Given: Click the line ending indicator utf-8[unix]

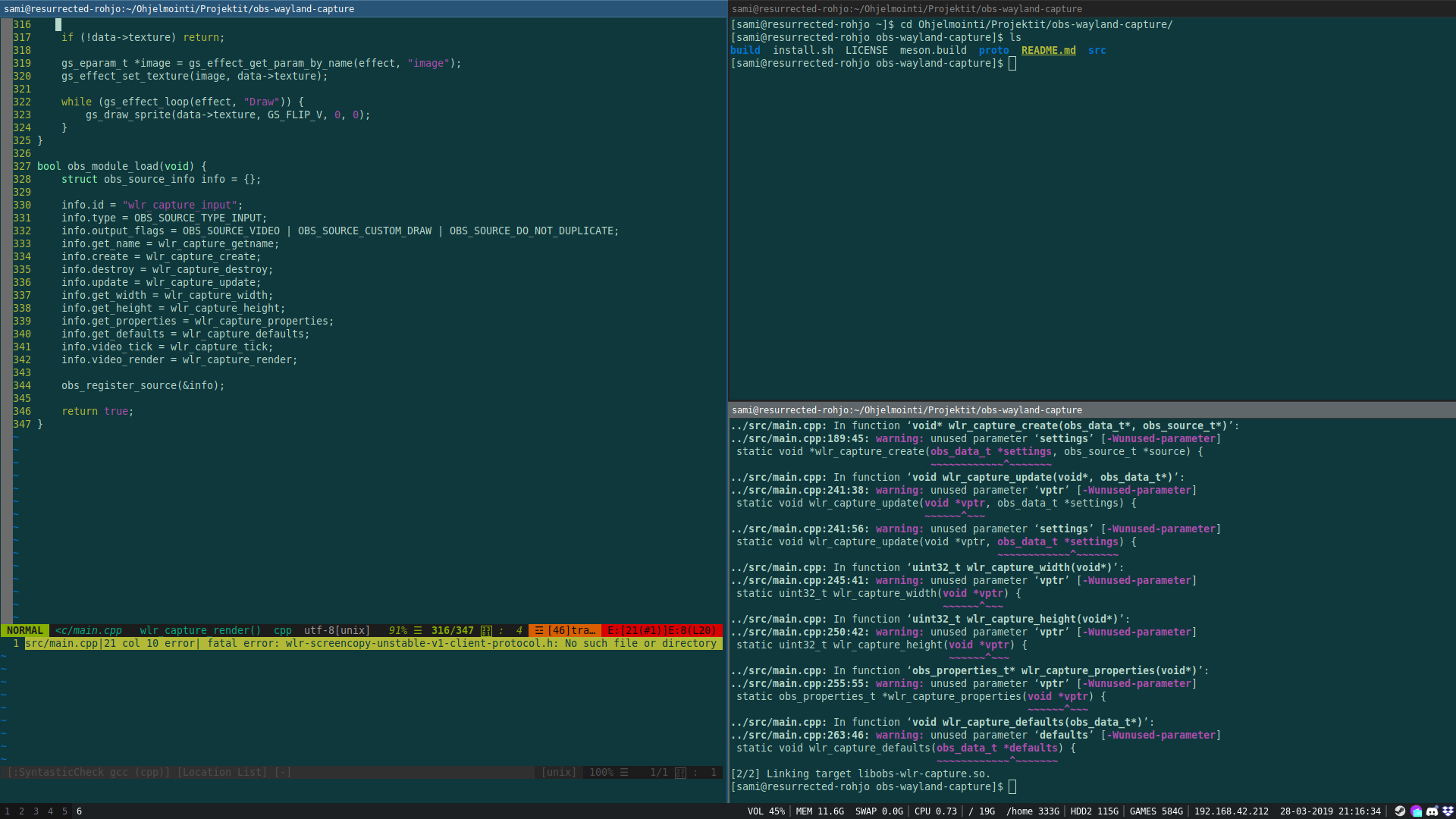Looking at the screenshot, I should pyautogui.click(x=337, y=630).
